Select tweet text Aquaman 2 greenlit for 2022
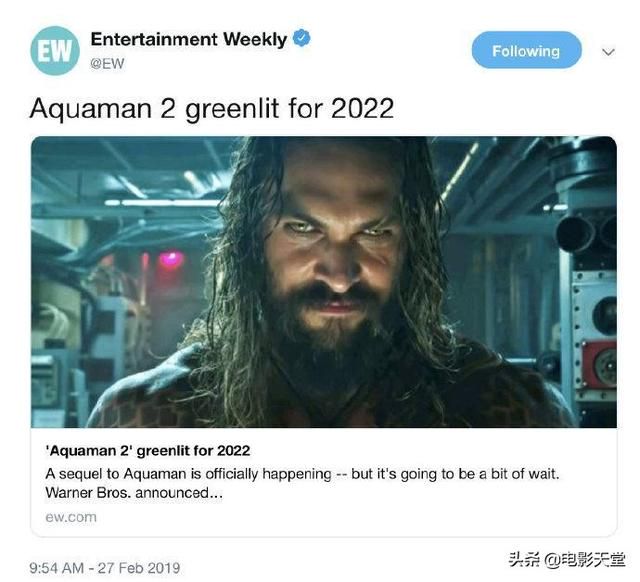Image resolution: width=640 pixels, height=582 pixels. (212, 109)
